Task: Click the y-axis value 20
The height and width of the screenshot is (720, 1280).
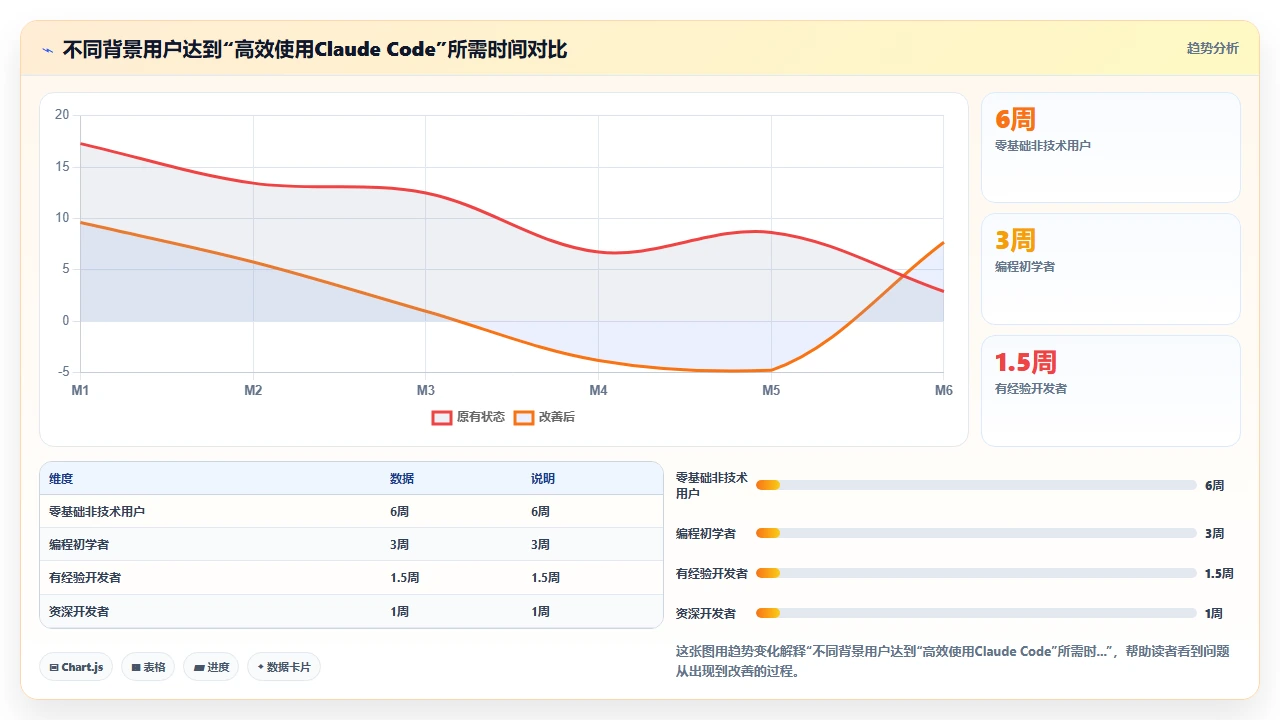Action: tap(62, 115)
